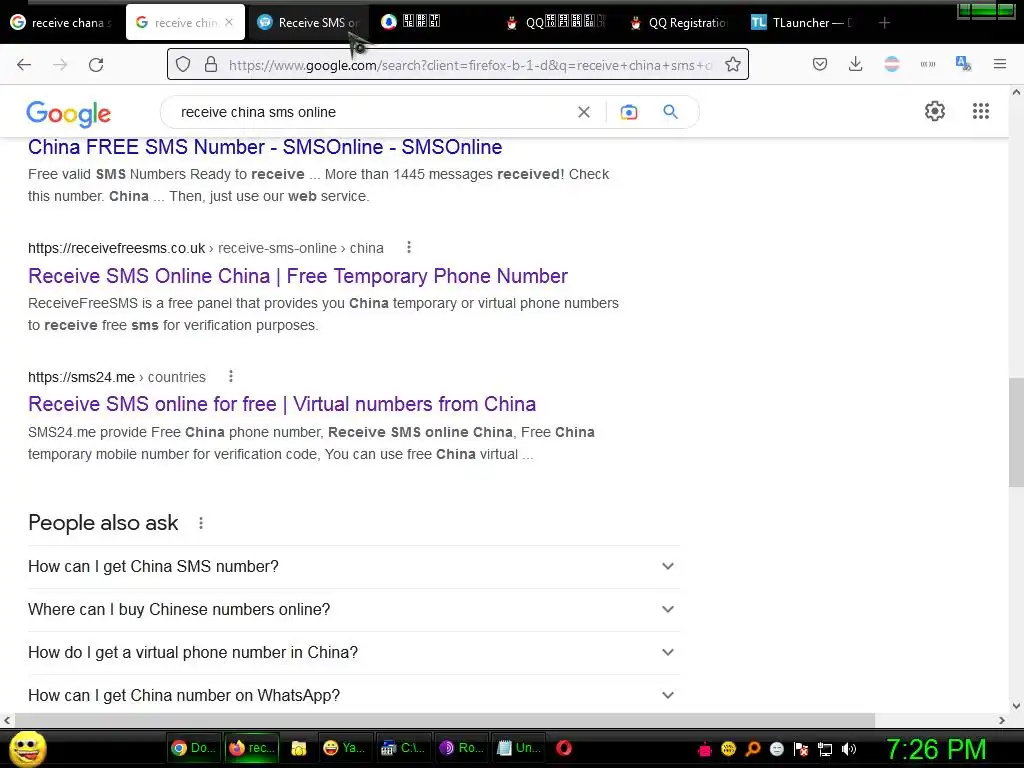Open the Pocket save button
The image size is (1024, 768).
[820, 64]
